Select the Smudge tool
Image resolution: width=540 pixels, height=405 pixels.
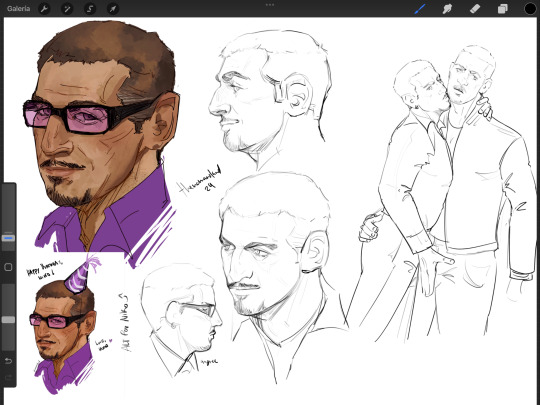(447, 9)
